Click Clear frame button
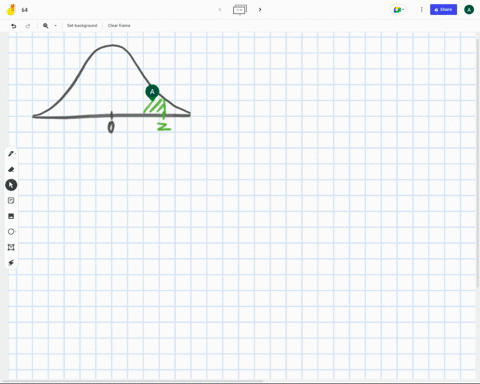Screen dimensions: 480x384 click(x=119, y=26)
